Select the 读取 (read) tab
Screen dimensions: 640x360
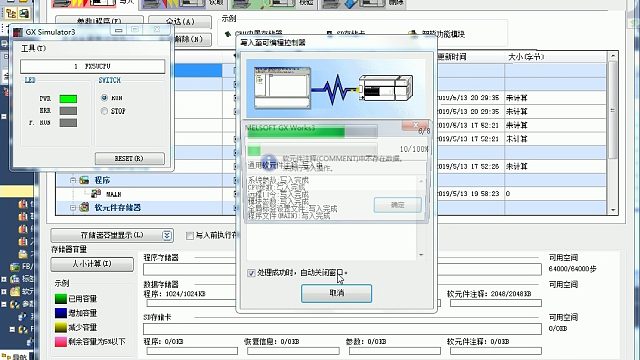[184, 3]
